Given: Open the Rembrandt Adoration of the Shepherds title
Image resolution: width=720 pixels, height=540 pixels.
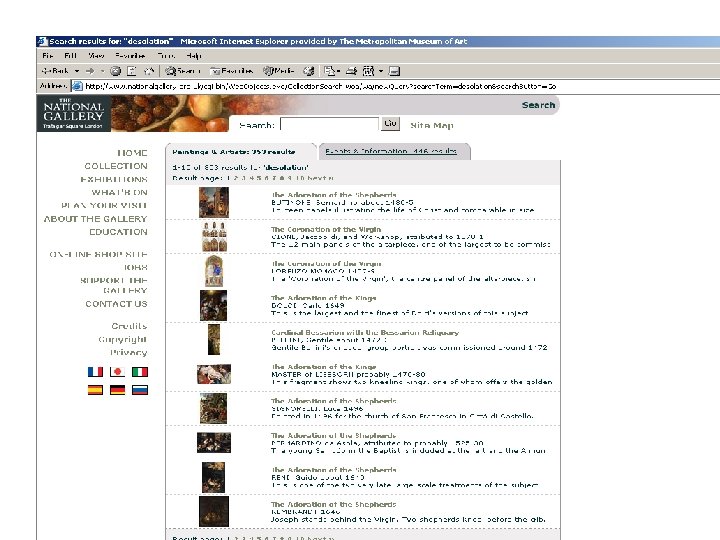Looking at the screenshot, I should pos(334,504).
